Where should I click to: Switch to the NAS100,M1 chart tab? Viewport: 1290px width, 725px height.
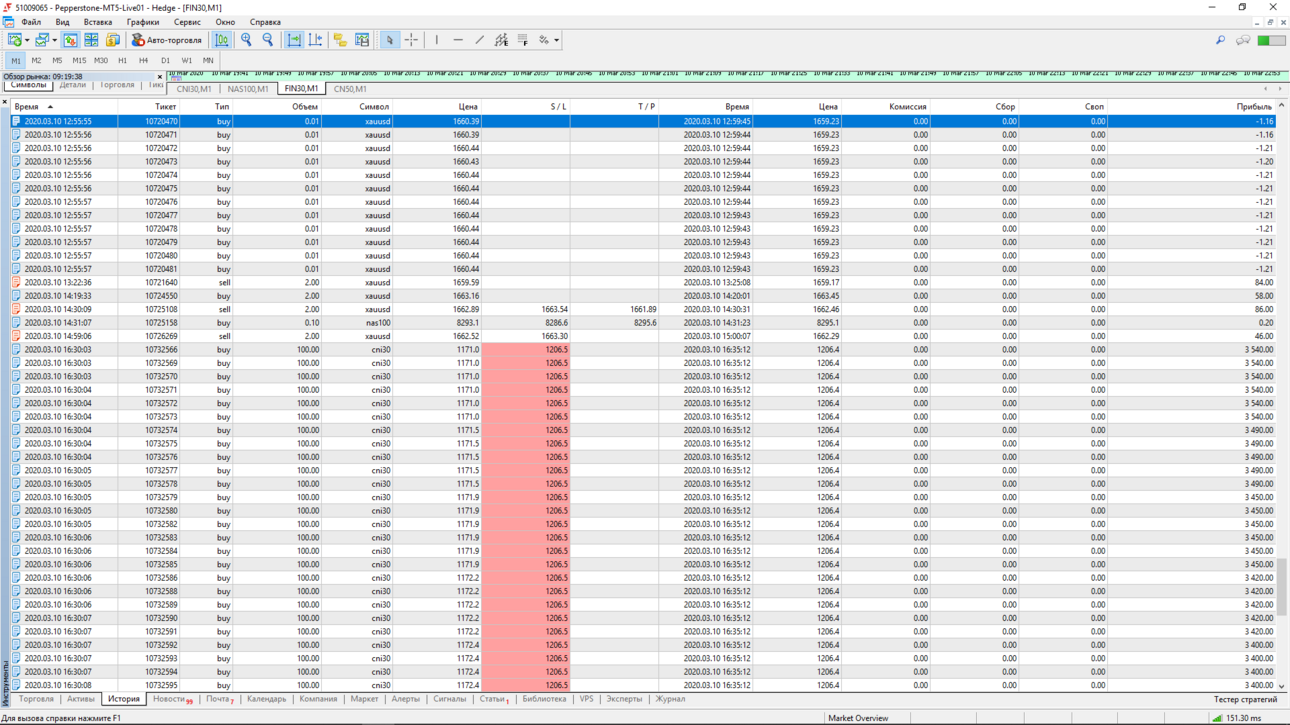[248, 89]
